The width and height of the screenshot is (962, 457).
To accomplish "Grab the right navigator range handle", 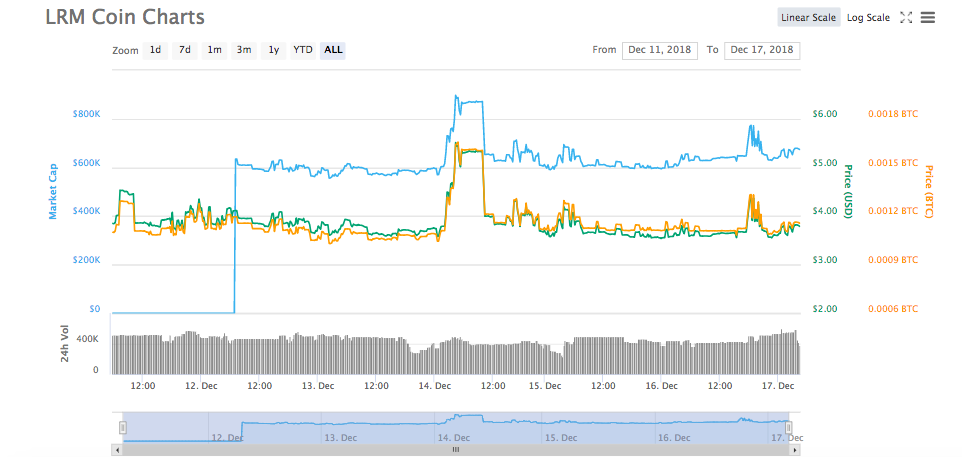I will point(789,428).
